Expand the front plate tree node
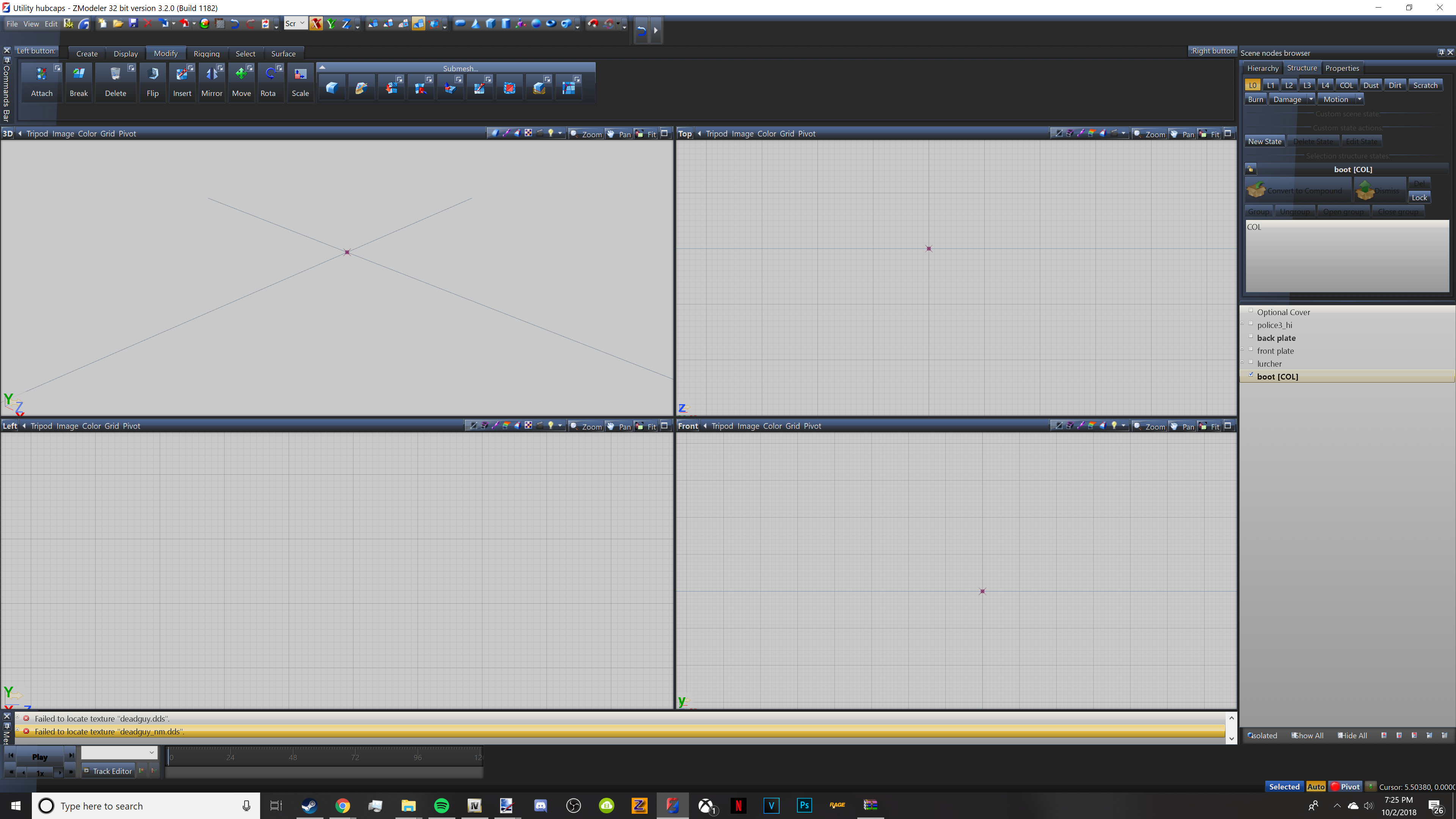1456x819 pixels. coord(1243,349)
